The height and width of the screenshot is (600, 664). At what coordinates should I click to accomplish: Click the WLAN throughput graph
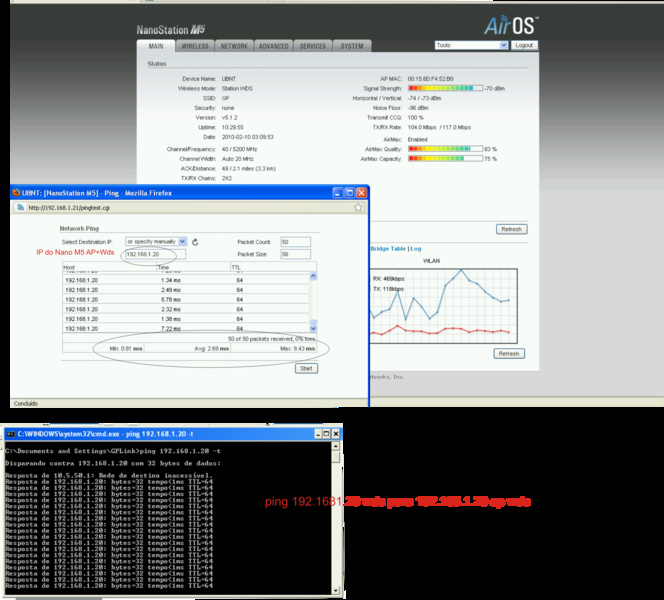click(443, 306)
